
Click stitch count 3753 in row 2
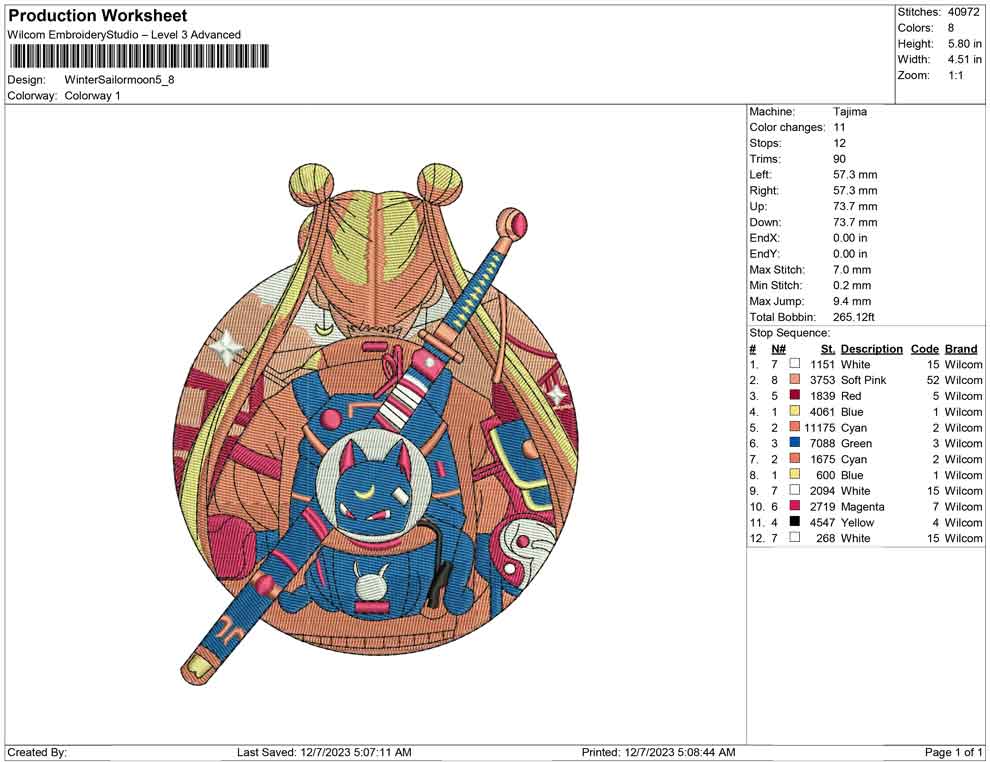pos(822,380)
